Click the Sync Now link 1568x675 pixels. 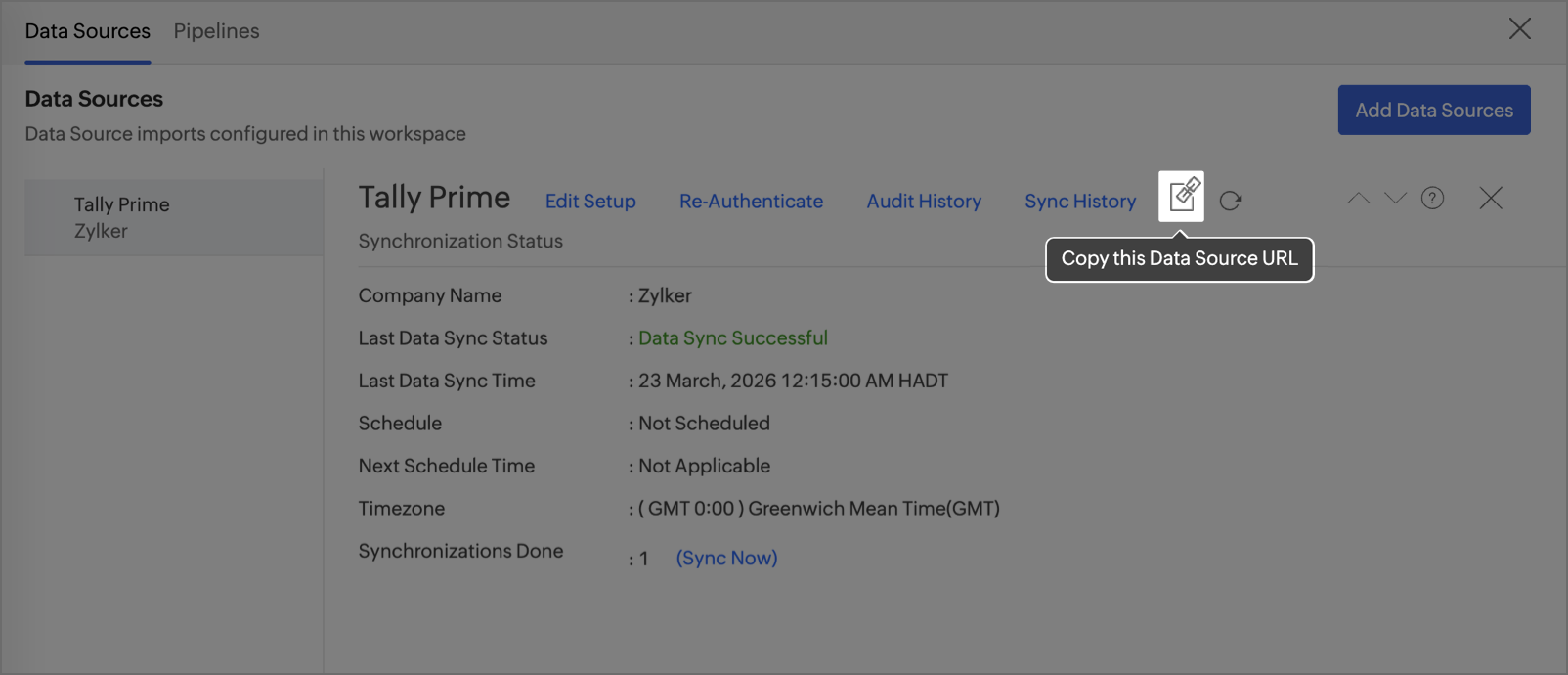(x=726, y=558)
